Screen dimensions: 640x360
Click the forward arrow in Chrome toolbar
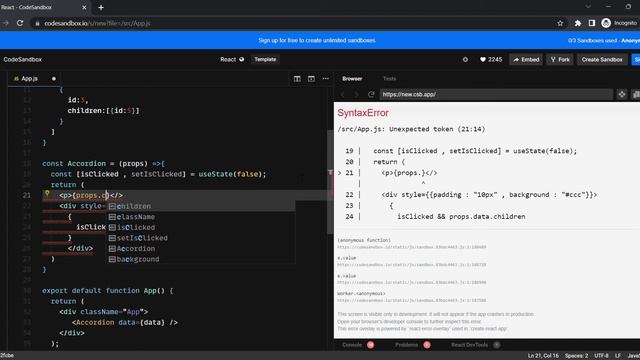click(6, 23)
